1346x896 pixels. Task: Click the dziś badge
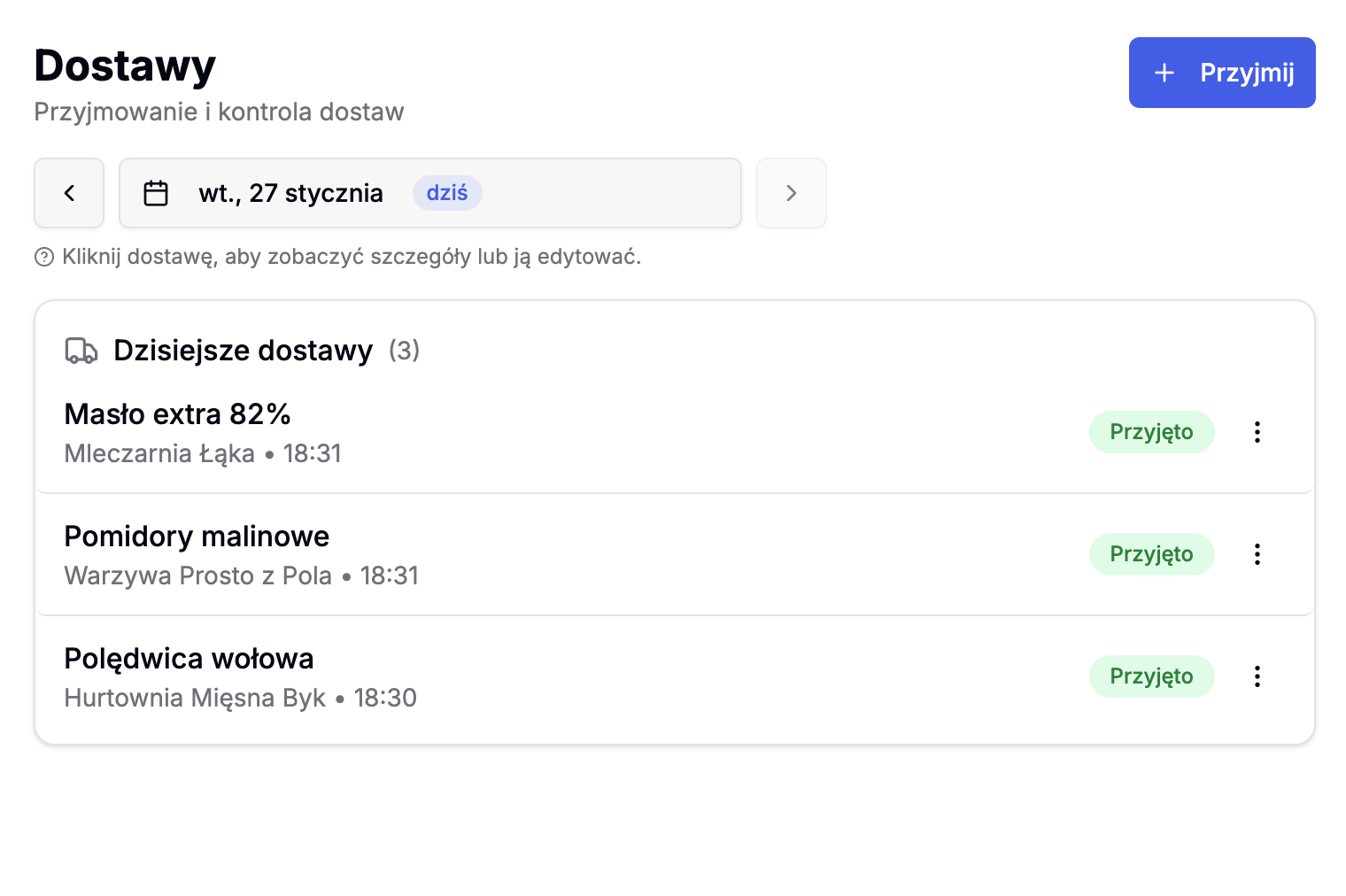(447, 193)
